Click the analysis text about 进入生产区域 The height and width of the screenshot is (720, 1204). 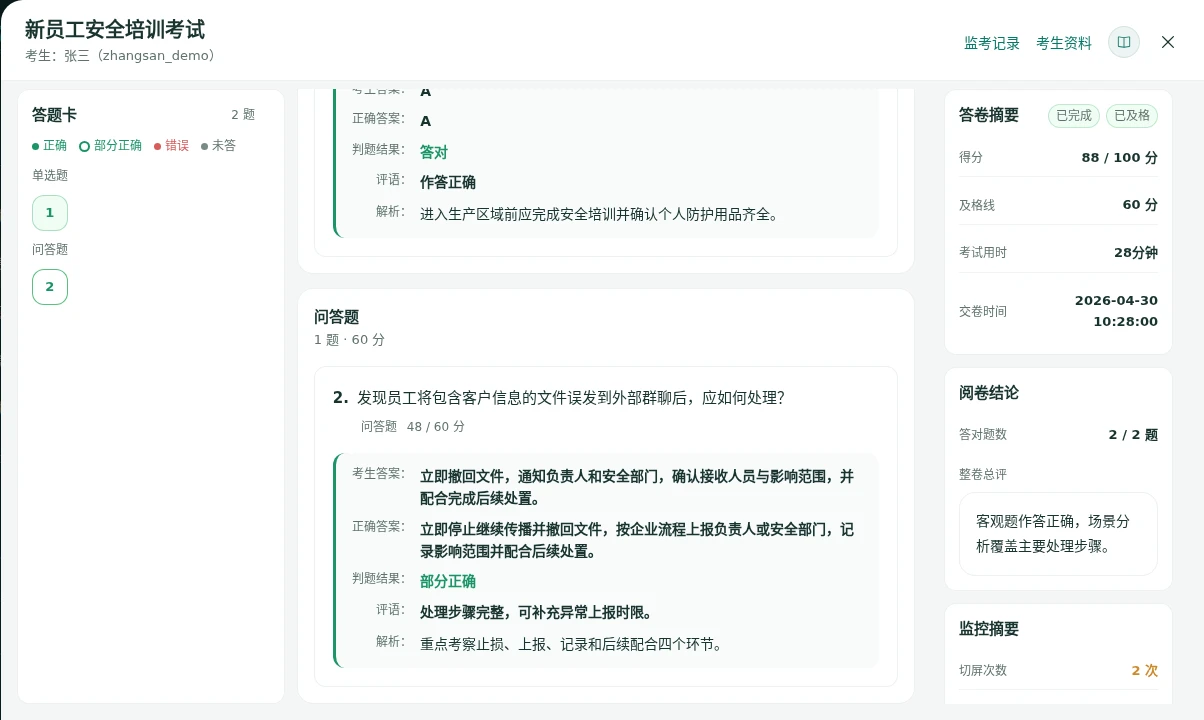[x=599, y=214]
